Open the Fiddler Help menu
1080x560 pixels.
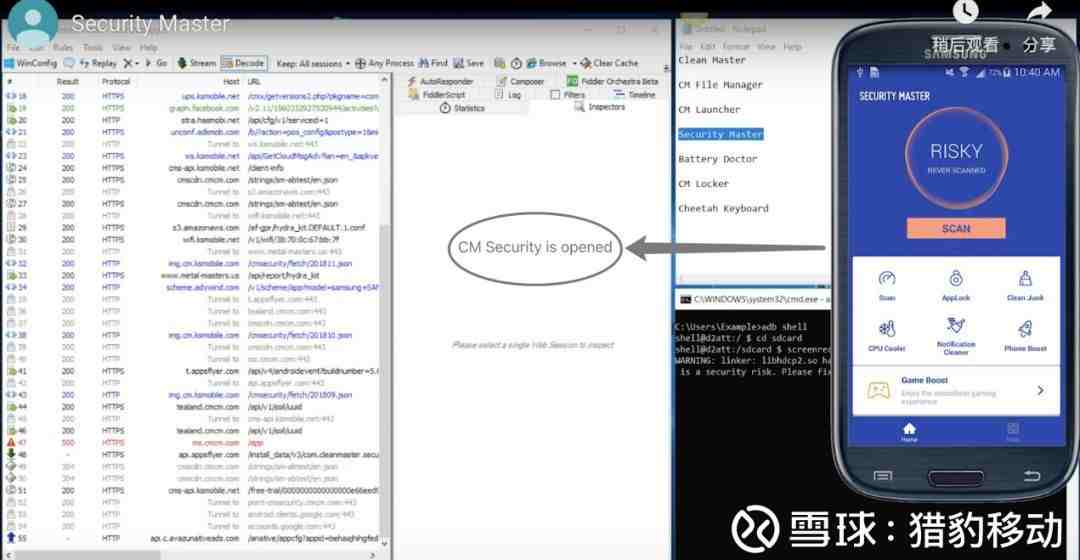149,48
